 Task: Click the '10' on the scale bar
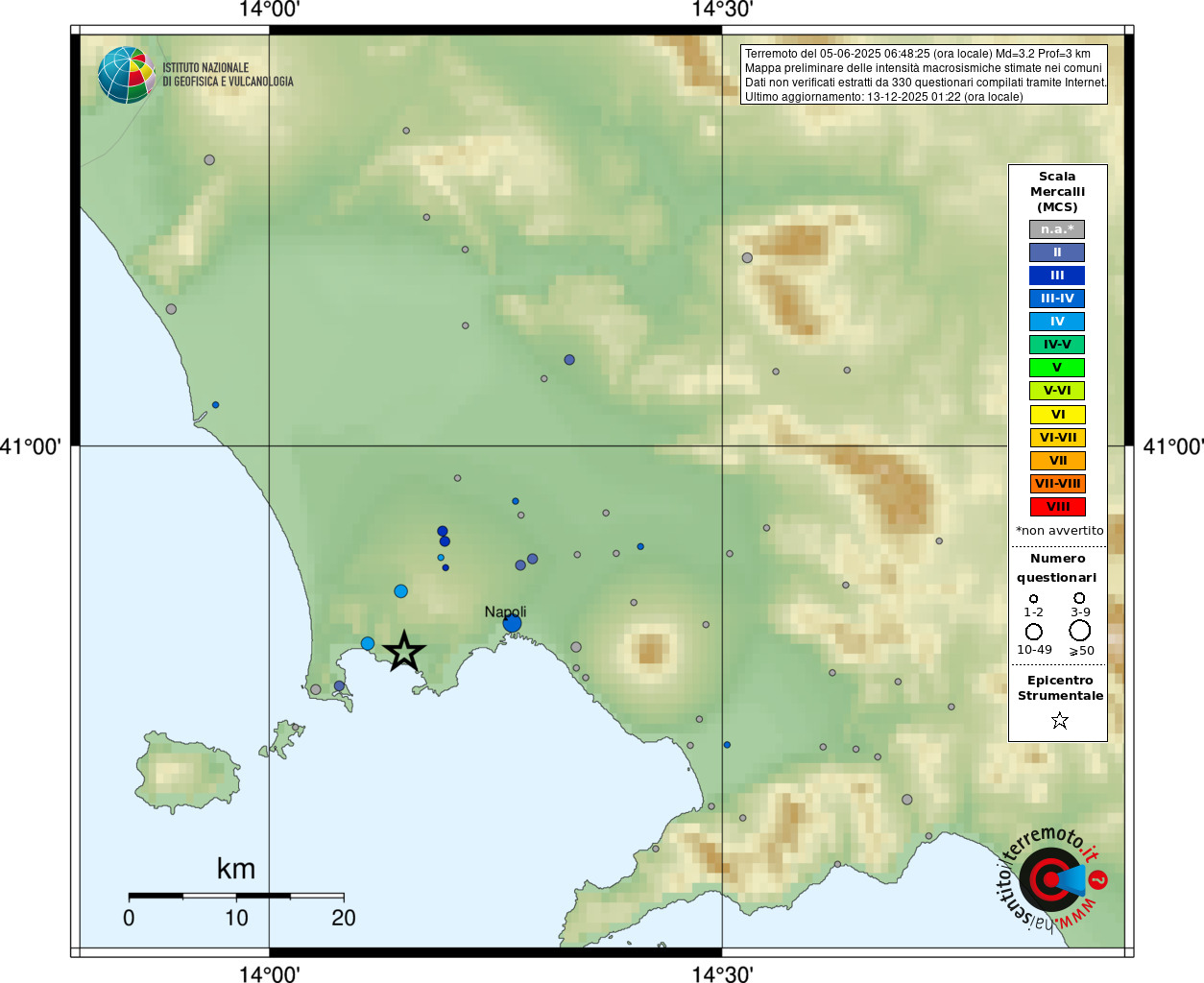(236, 918)
